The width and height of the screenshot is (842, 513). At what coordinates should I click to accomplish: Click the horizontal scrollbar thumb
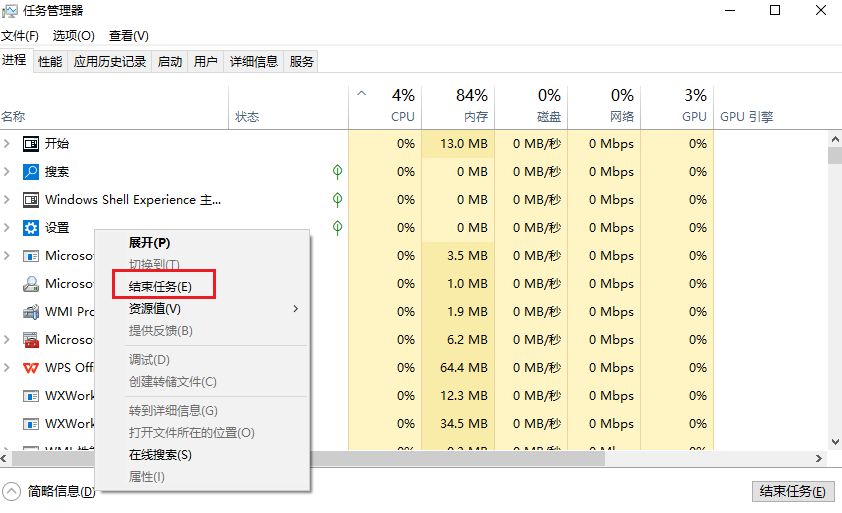point(308,458)
